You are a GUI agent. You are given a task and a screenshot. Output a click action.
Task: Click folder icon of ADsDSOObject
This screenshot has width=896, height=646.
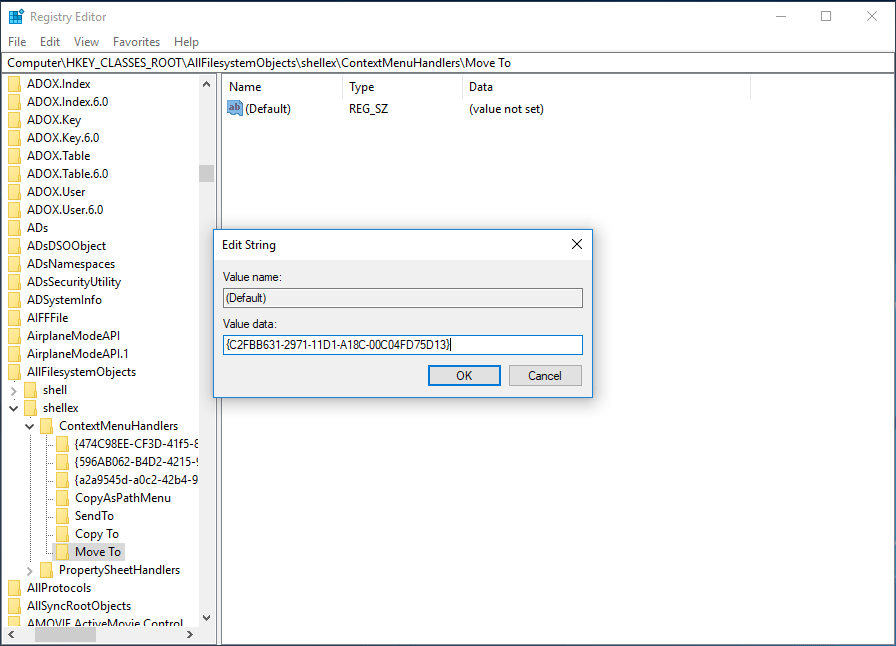pyautogui.click(x=15, y=246)
